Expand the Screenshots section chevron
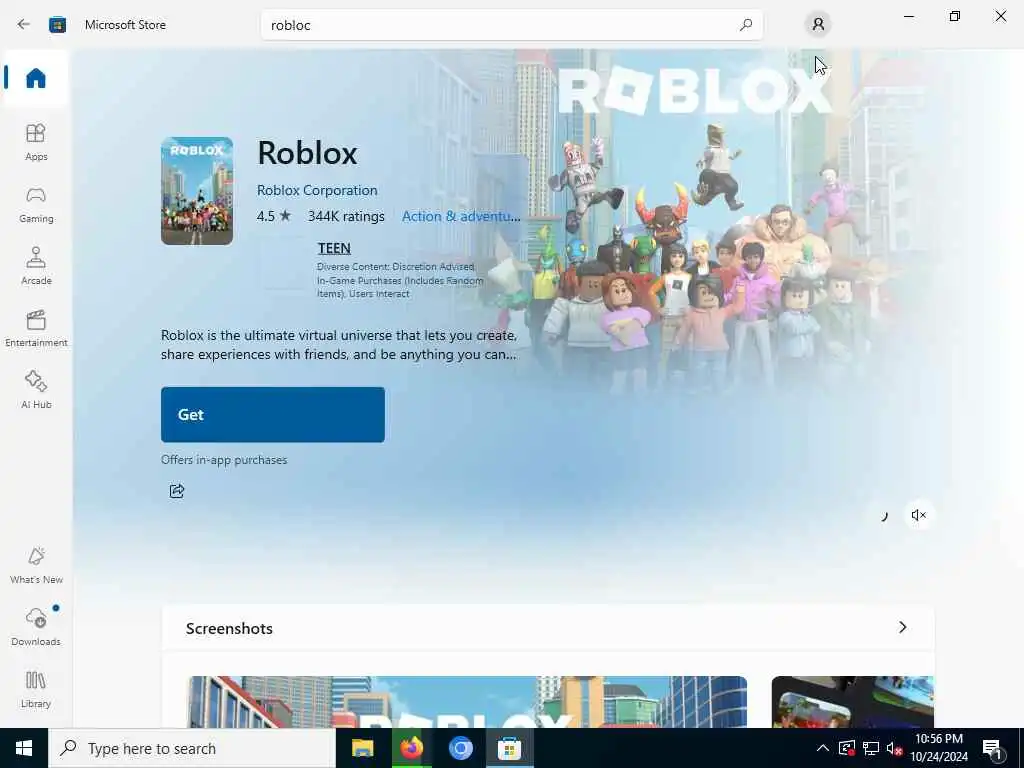 click(903, 627)
